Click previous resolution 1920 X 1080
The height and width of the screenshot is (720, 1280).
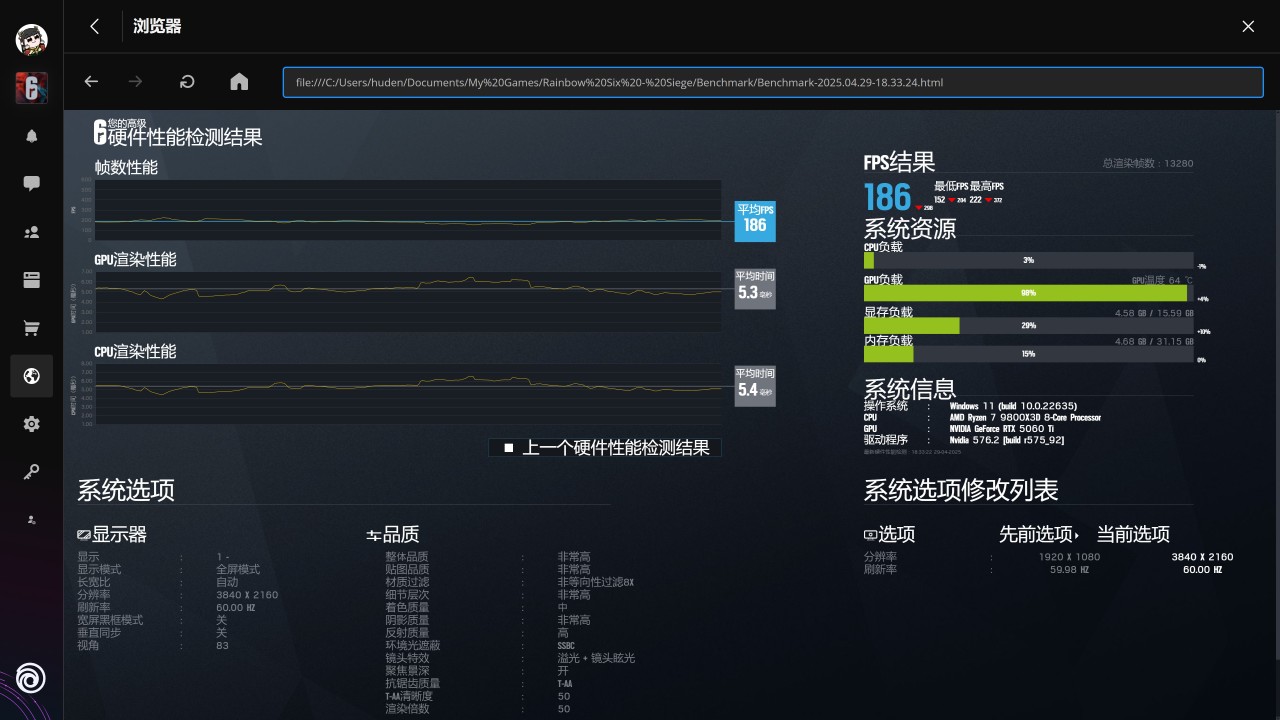pos(1069,557)
